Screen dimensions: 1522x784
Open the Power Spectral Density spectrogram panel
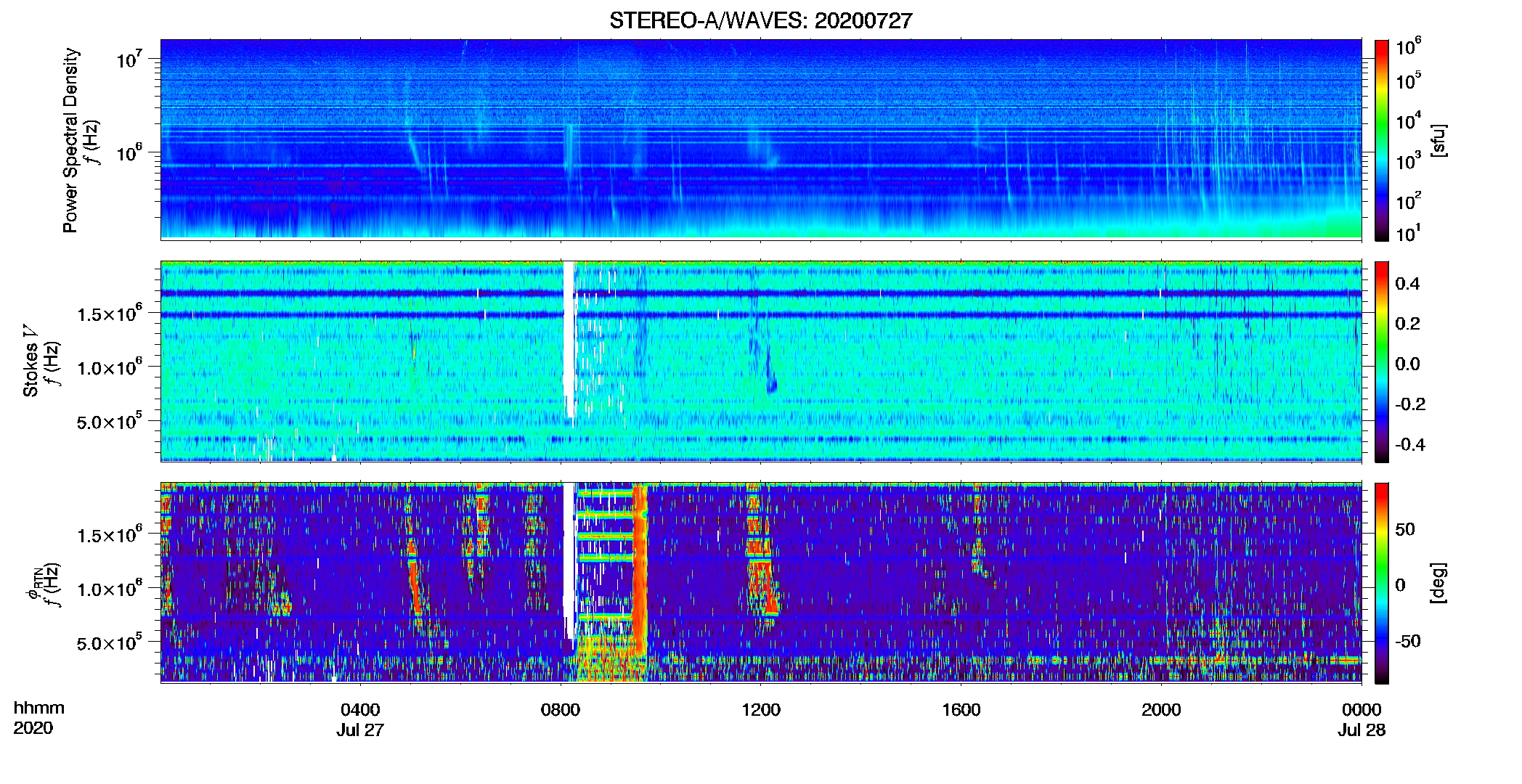[761, 139]
